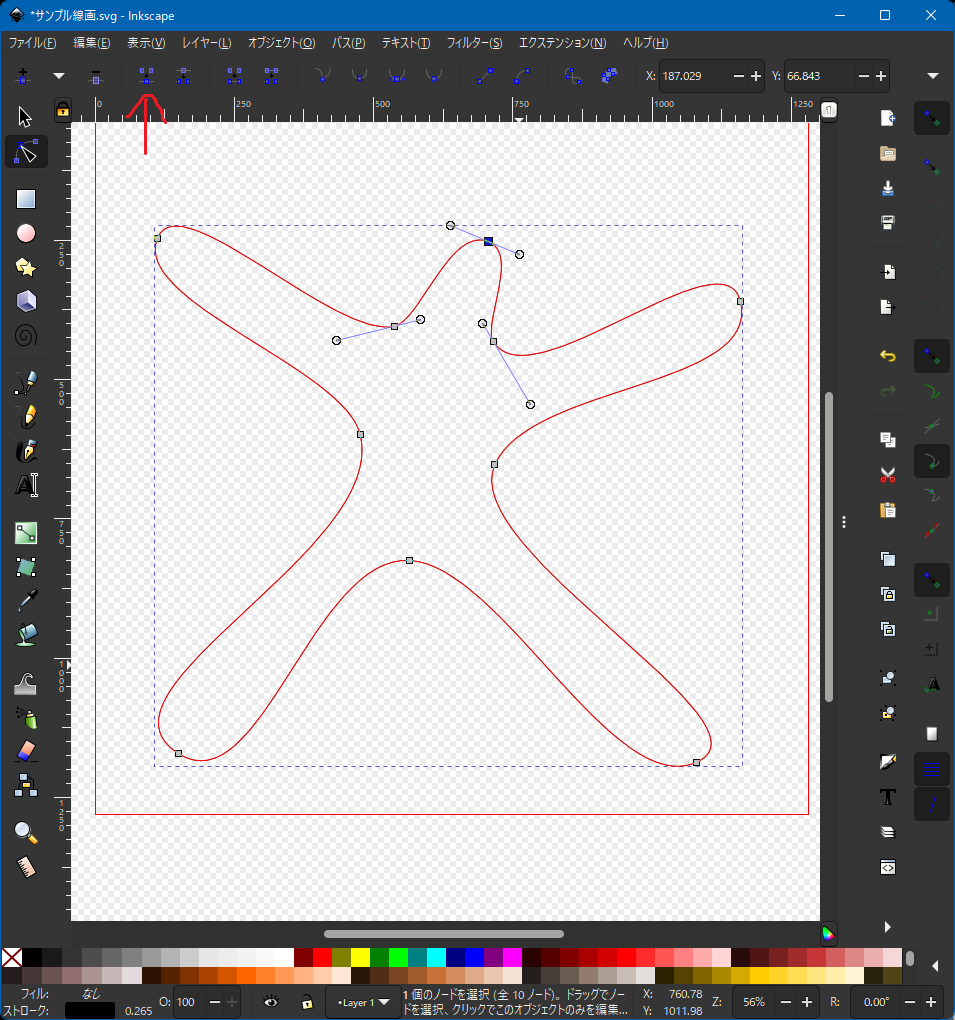Expand the toolbar overflow arrow at top right
This screenshot has height=1020, width=955.
[932, 76]
